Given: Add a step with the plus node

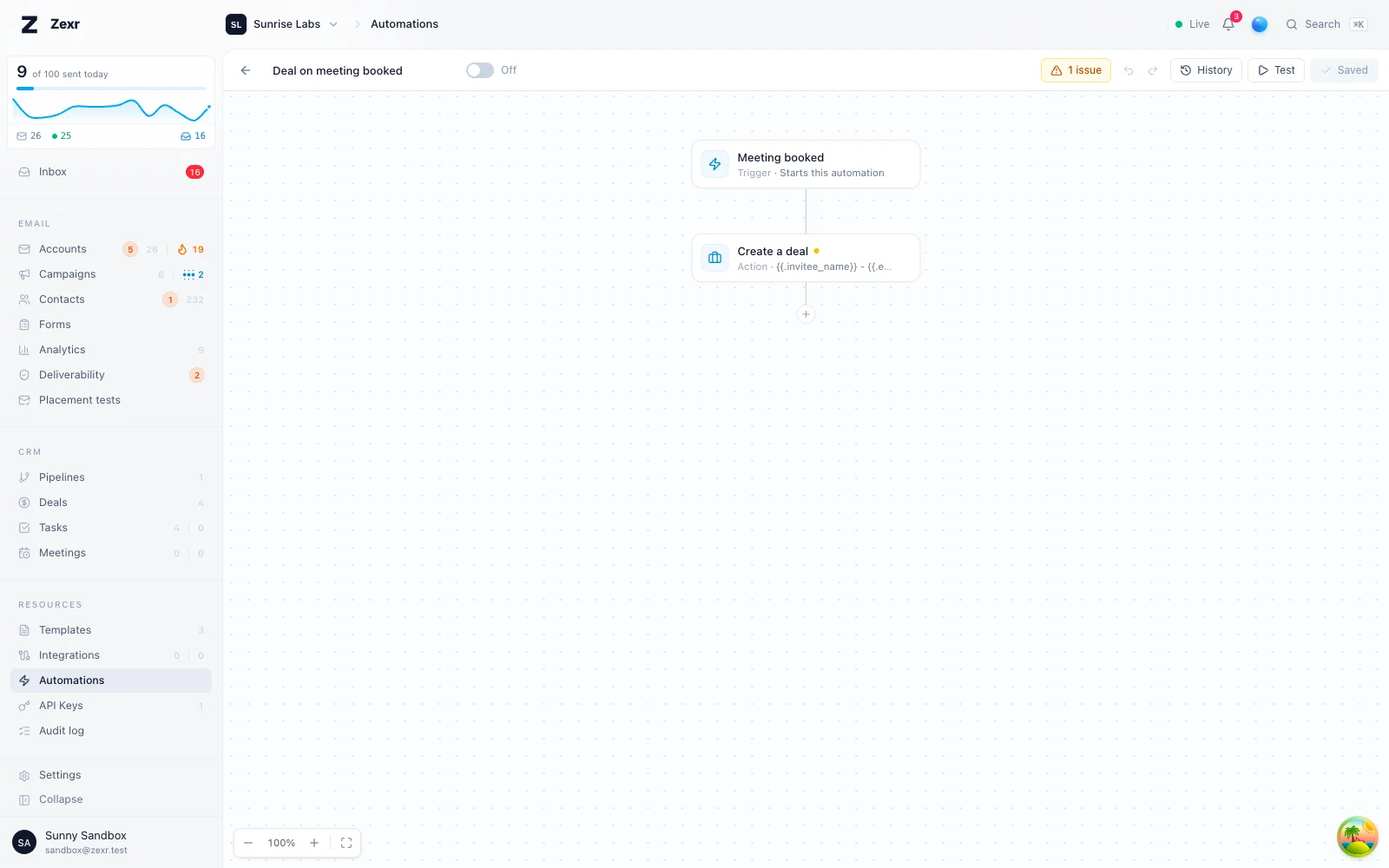Looking at the screenshot, I should coord(806,314).
